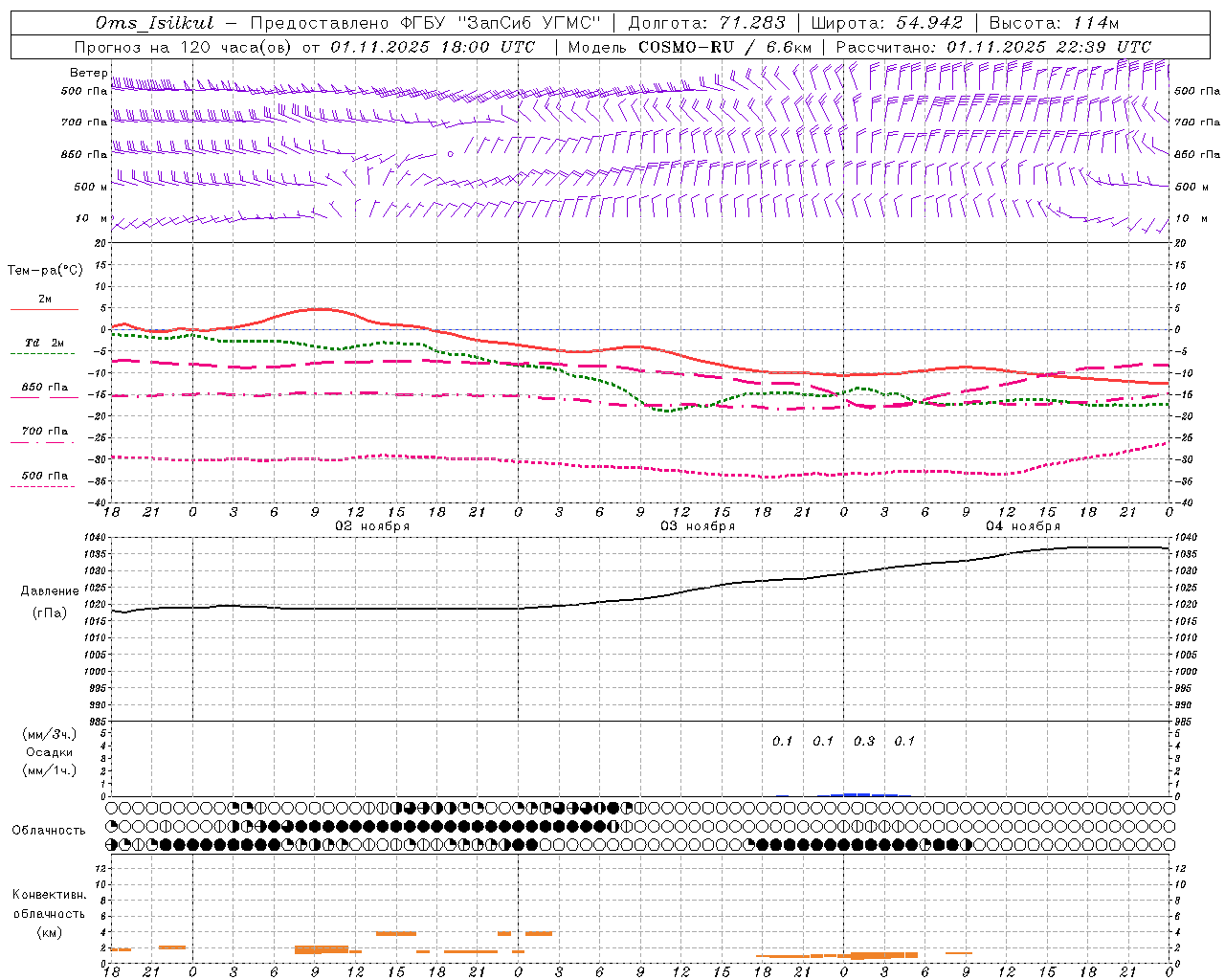Click the '02 ноября' date label
This screenshot has width=1225, height=980.
click(x=372, y=526)
